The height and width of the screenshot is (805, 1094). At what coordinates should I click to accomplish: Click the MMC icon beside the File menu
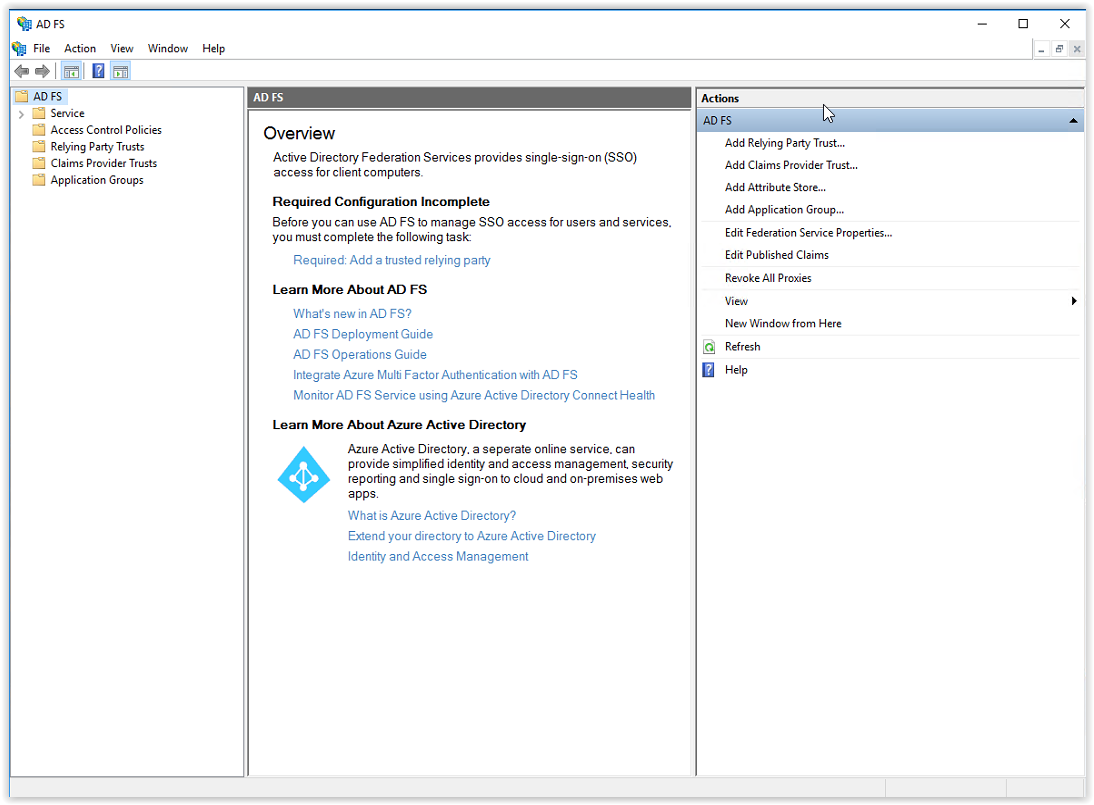20,49
